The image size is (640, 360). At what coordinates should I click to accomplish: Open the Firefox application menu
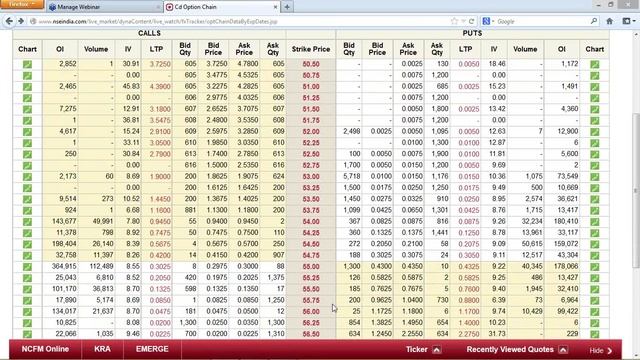(x=22, y=4)
